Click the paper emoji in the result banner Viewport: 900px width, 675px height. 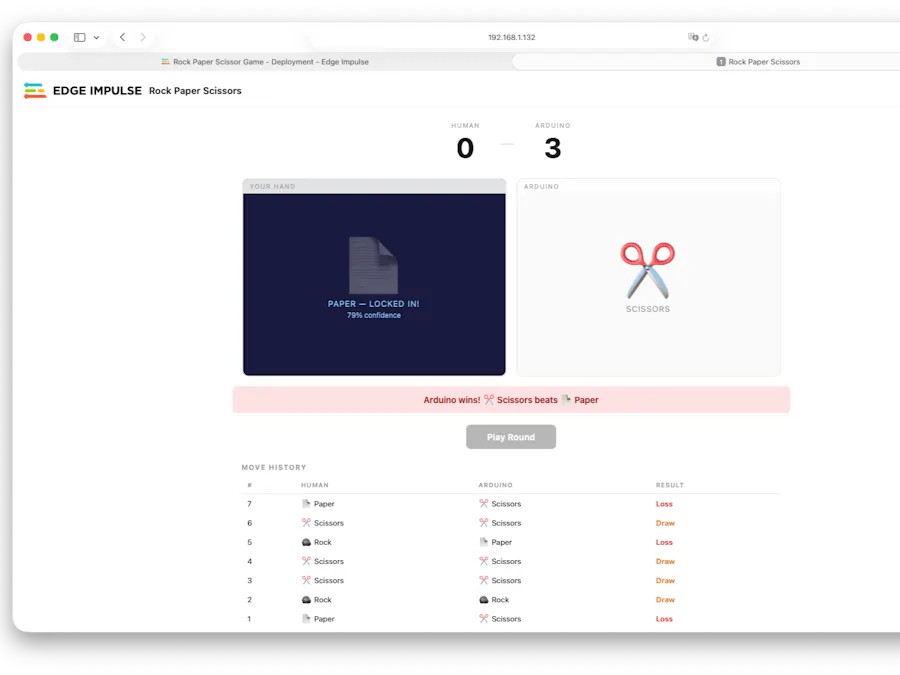[566, 399]
